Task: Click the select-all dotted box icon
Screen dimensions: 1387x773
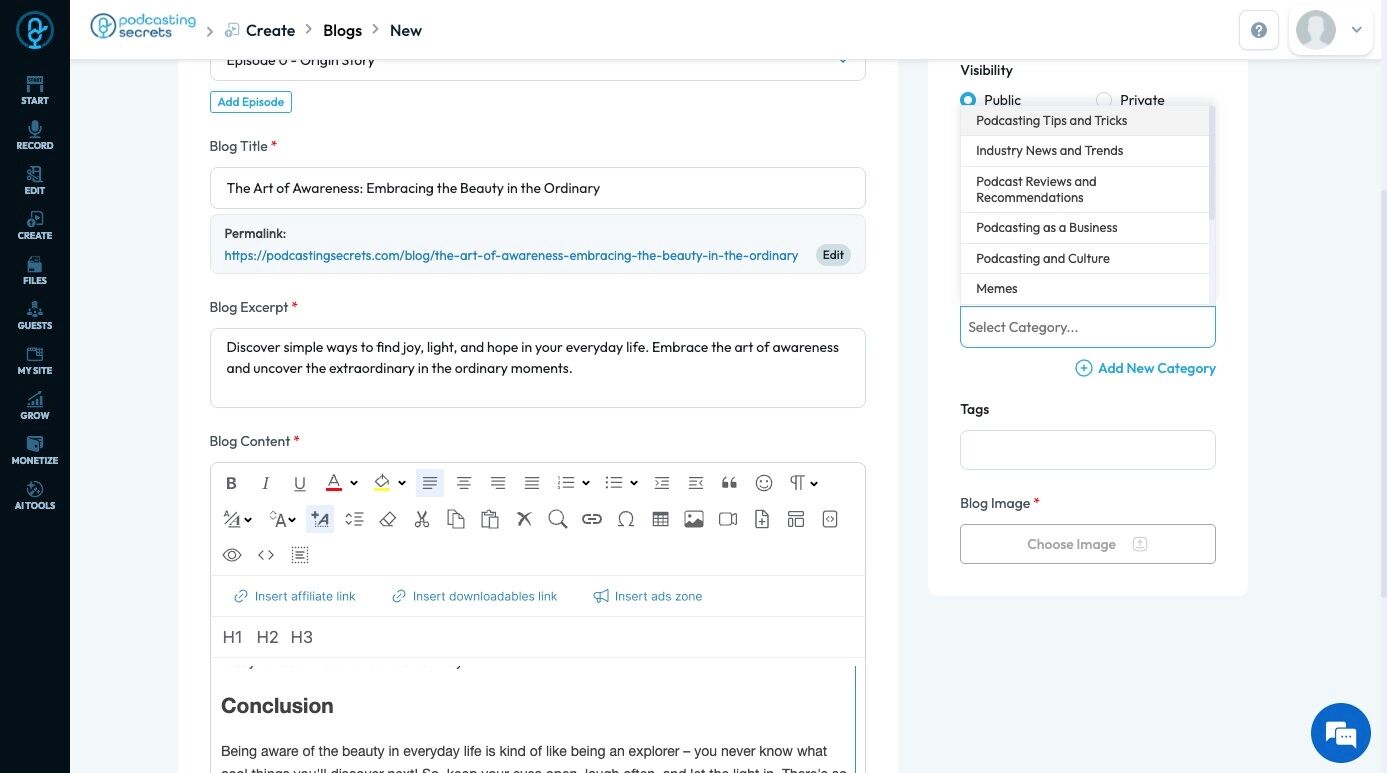Action: coord(300,555)
